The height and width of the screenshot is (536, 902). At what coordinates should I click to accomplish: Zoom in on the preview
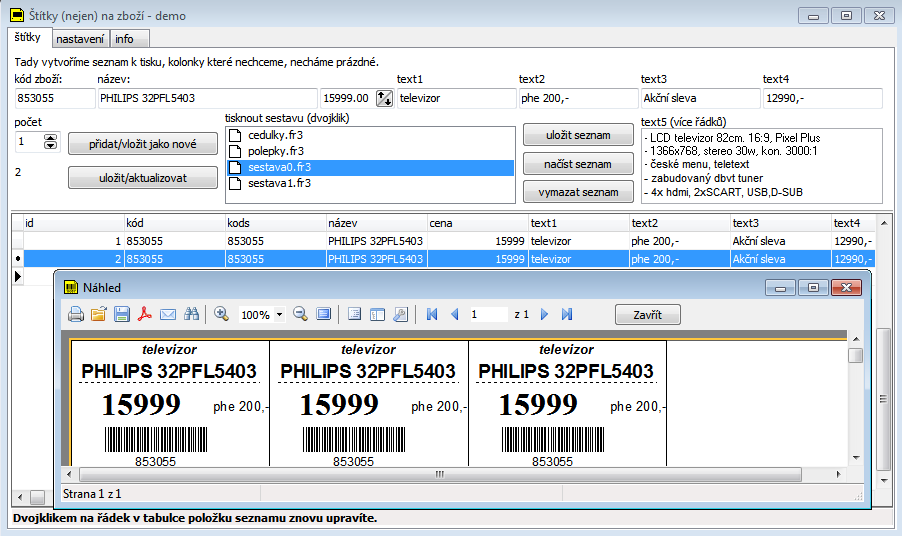221,314
